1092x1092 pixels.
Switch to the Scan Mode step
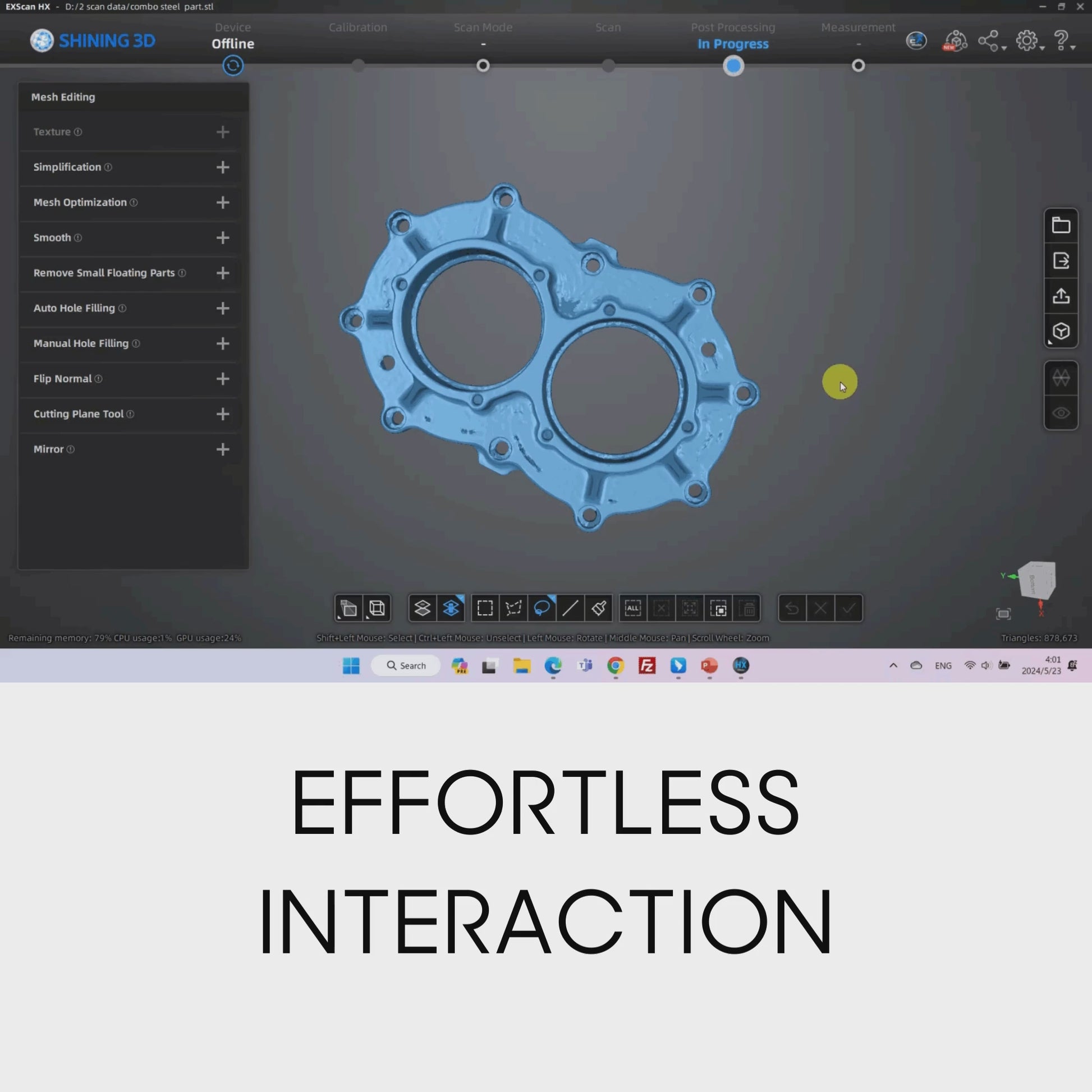[483, 66]
